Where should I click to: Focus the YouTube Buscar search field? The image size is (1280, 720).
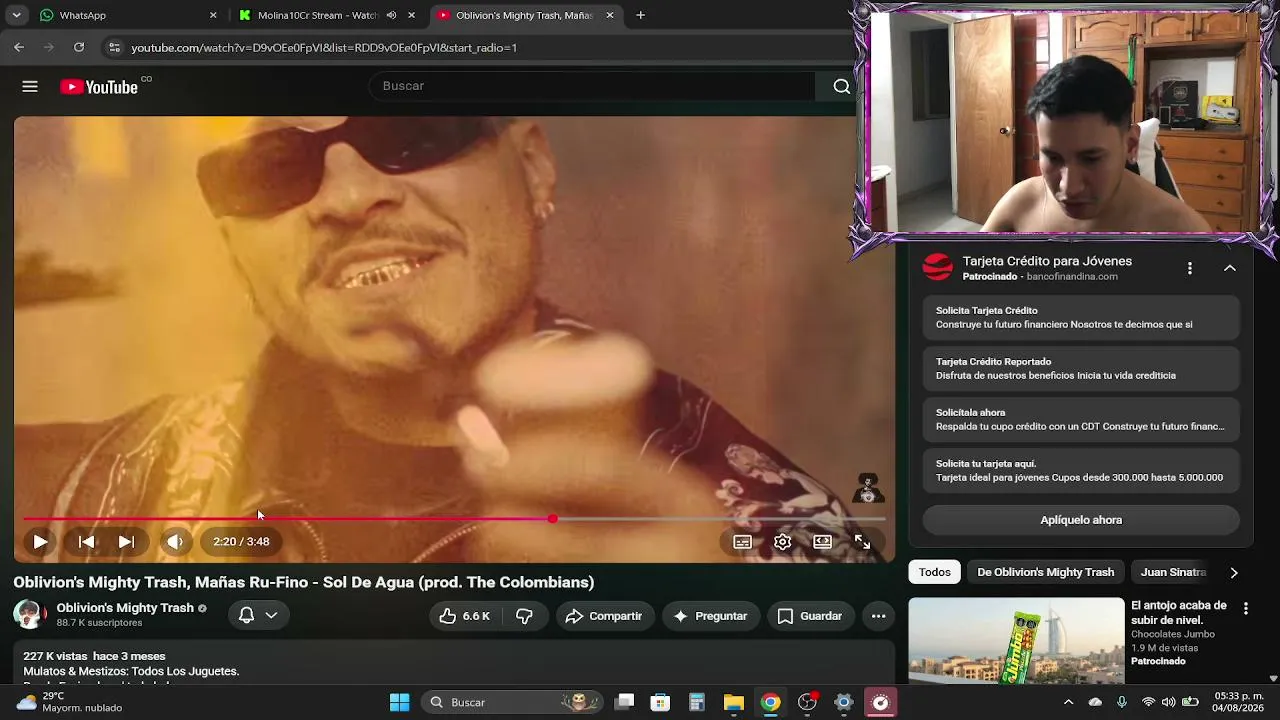point(592,86)
